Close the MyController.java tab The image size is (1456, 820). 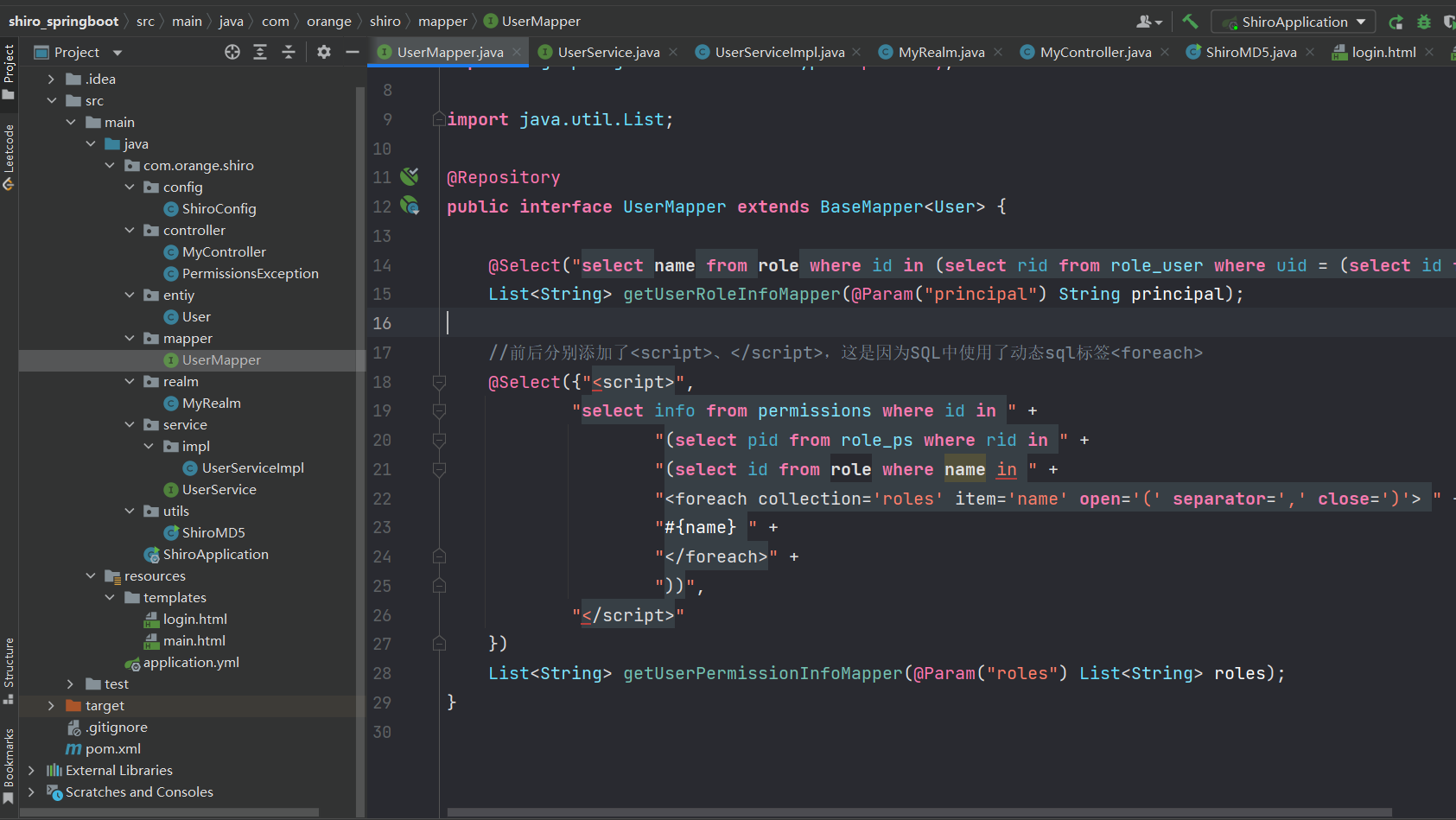tap(1165, 52)
